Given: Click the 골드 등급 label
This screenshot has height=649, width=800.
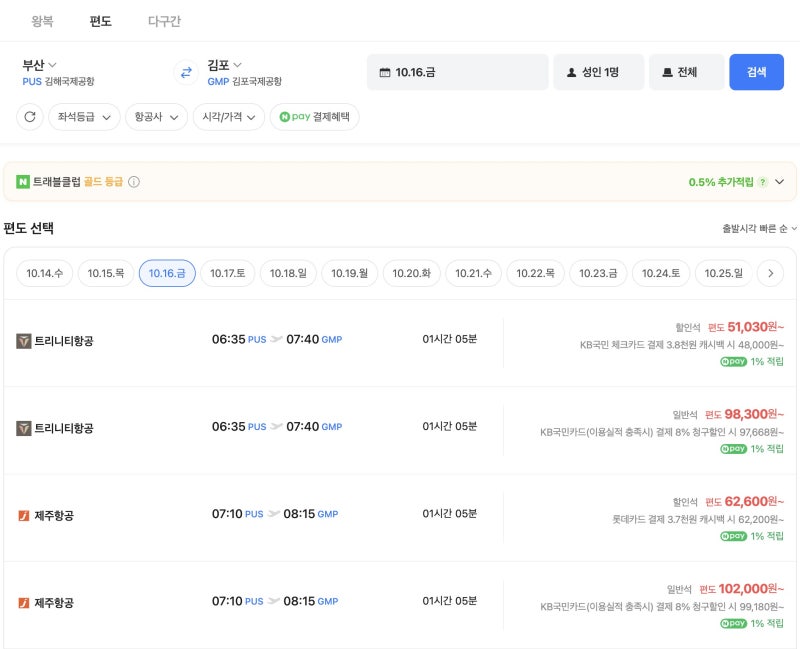Looking at the screenshot, I should [x=104, y=182].
